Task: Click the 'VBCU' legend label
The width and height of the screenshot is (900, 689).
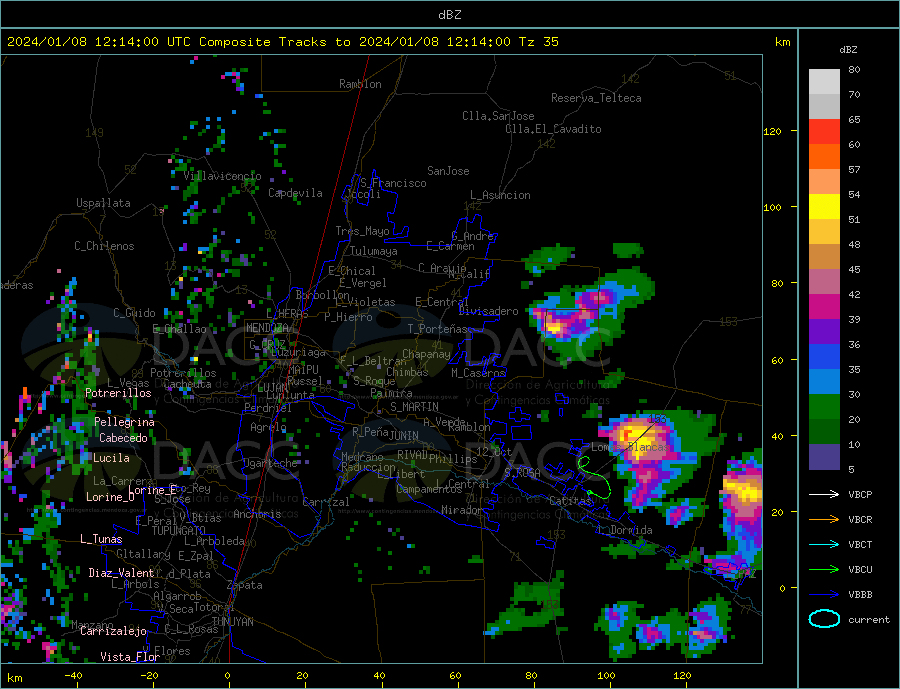Action: [x=860, y=570]
